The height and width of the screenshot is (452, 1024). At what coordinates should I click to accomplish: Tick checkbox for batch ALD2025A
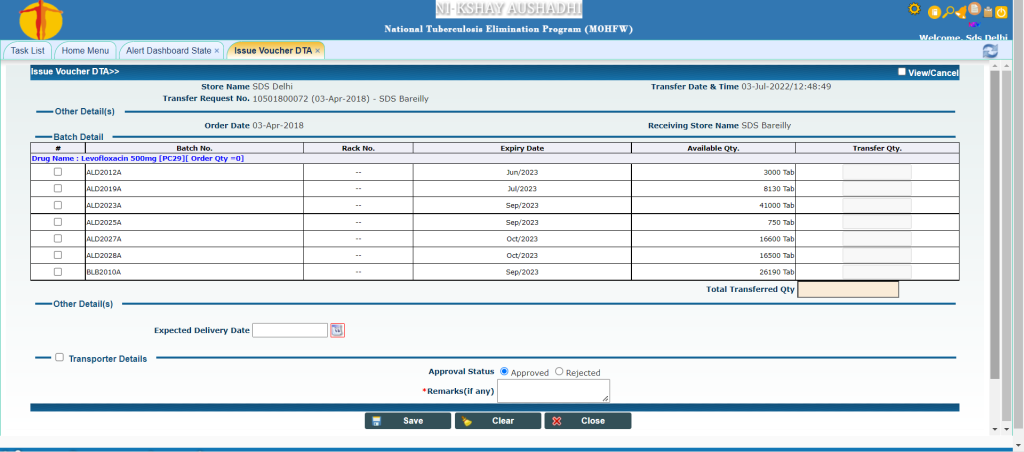coord(57,222)
